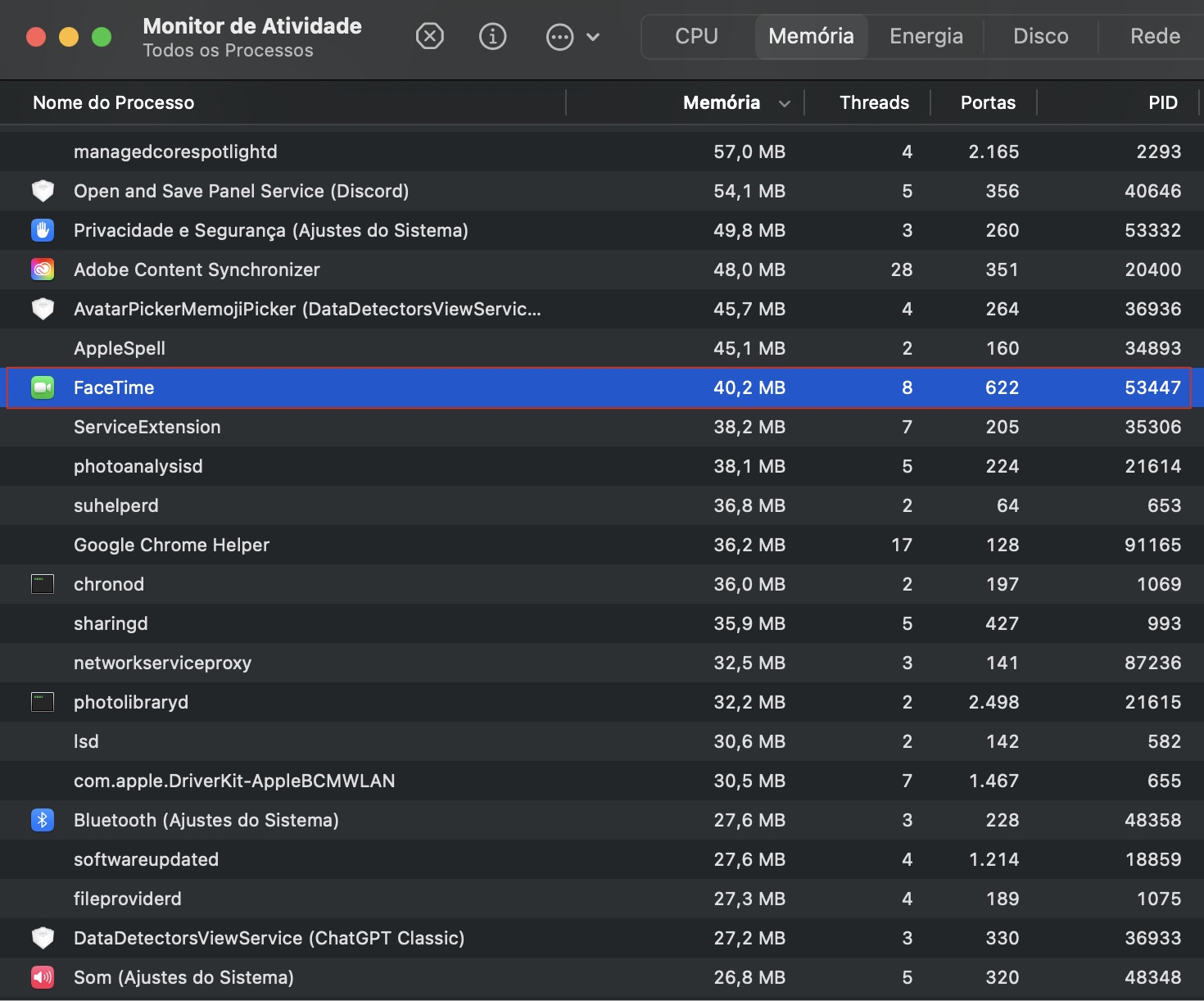The height and width of the screenshot is (1001, 1204).
Task: Select the AvatarPickerMemojiPicker process name
Action: [307, 309]
